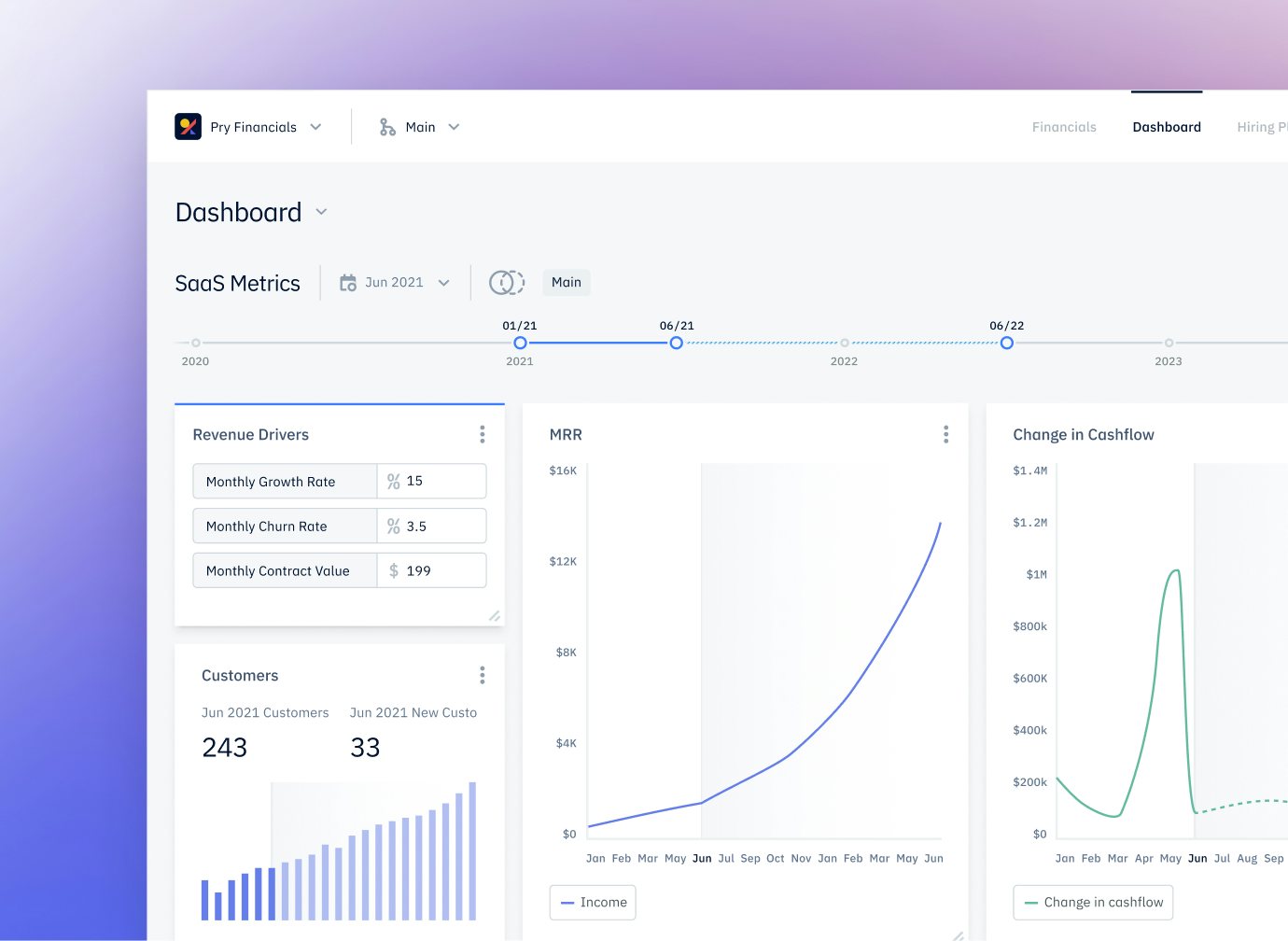
Task: Toggle the Change in cashflow legend series
Action: (1093, 903)
